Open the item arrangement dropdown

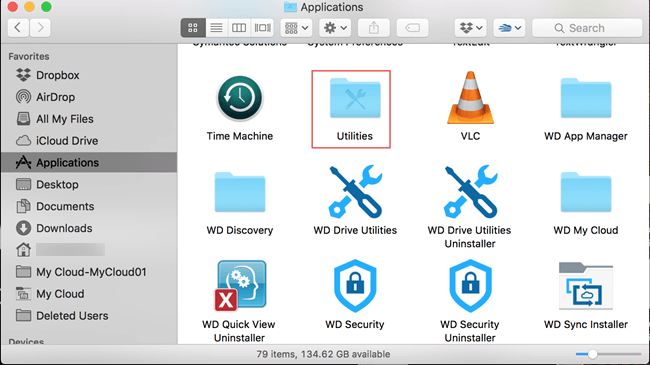click(296, 28)
